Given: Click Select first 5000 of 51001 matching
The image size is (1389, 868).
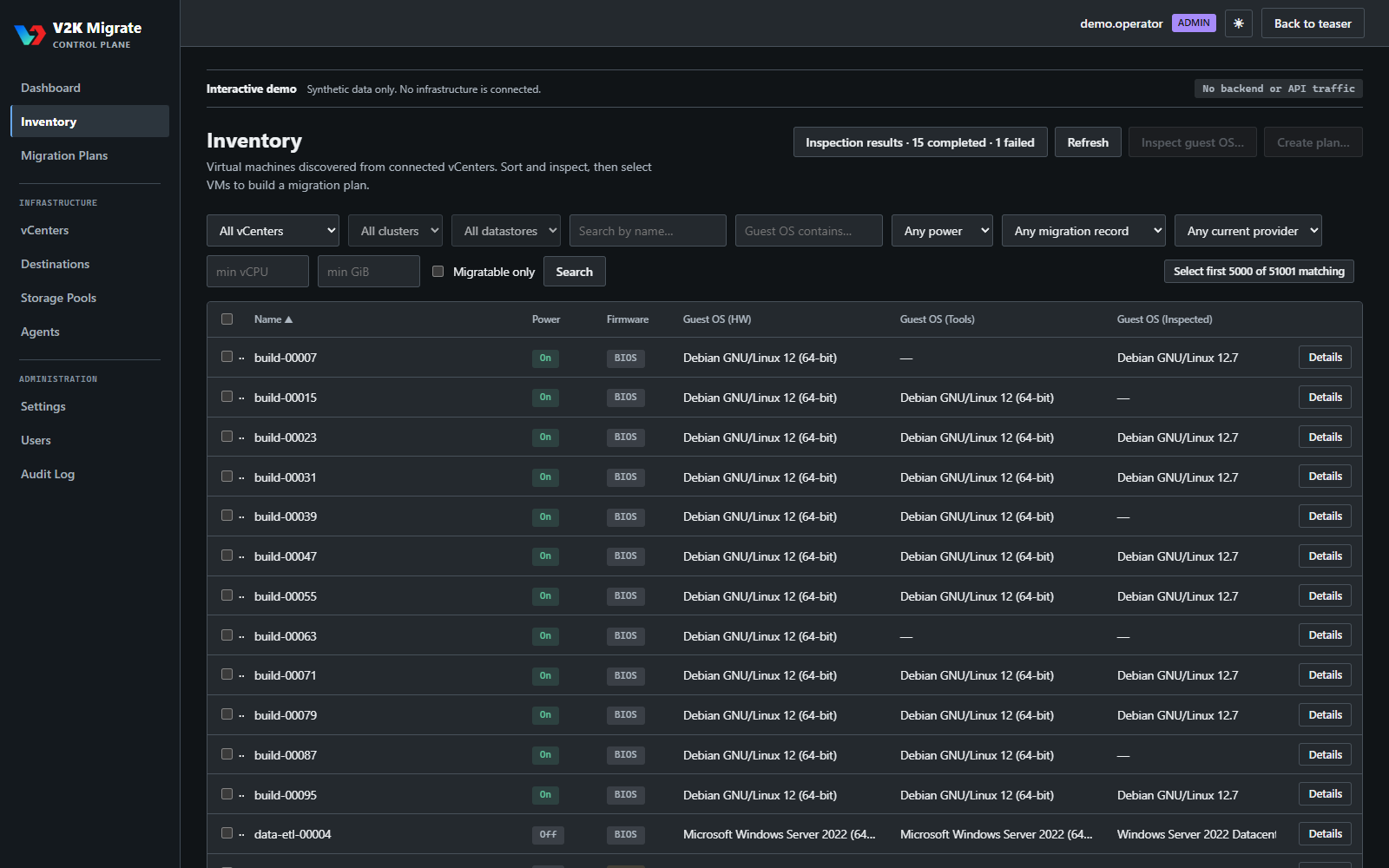Looking at the screenshot, I should 1259,272.
